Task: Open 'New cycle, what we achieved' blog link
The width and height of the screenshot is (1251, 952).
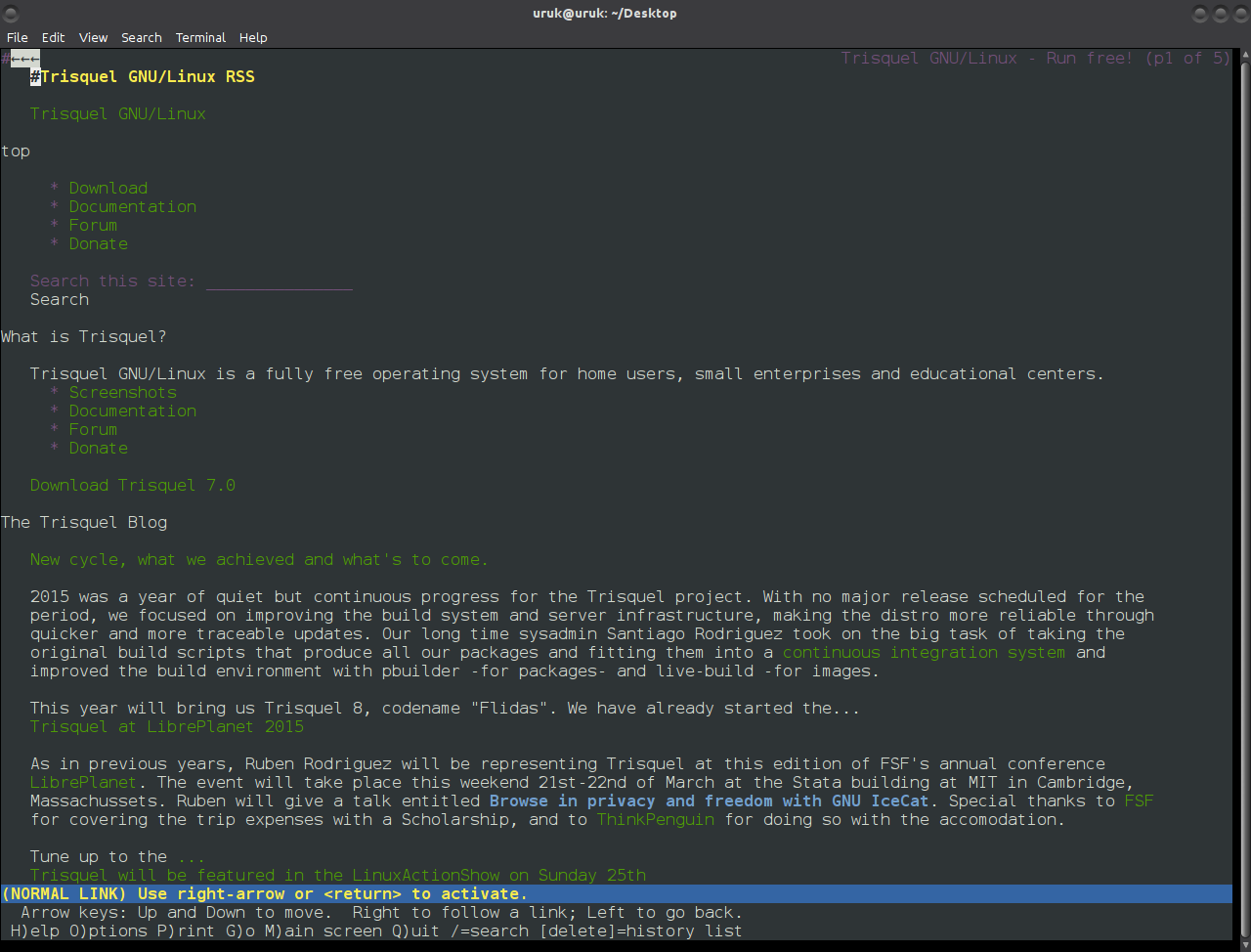Action: [x=259, y=559]
